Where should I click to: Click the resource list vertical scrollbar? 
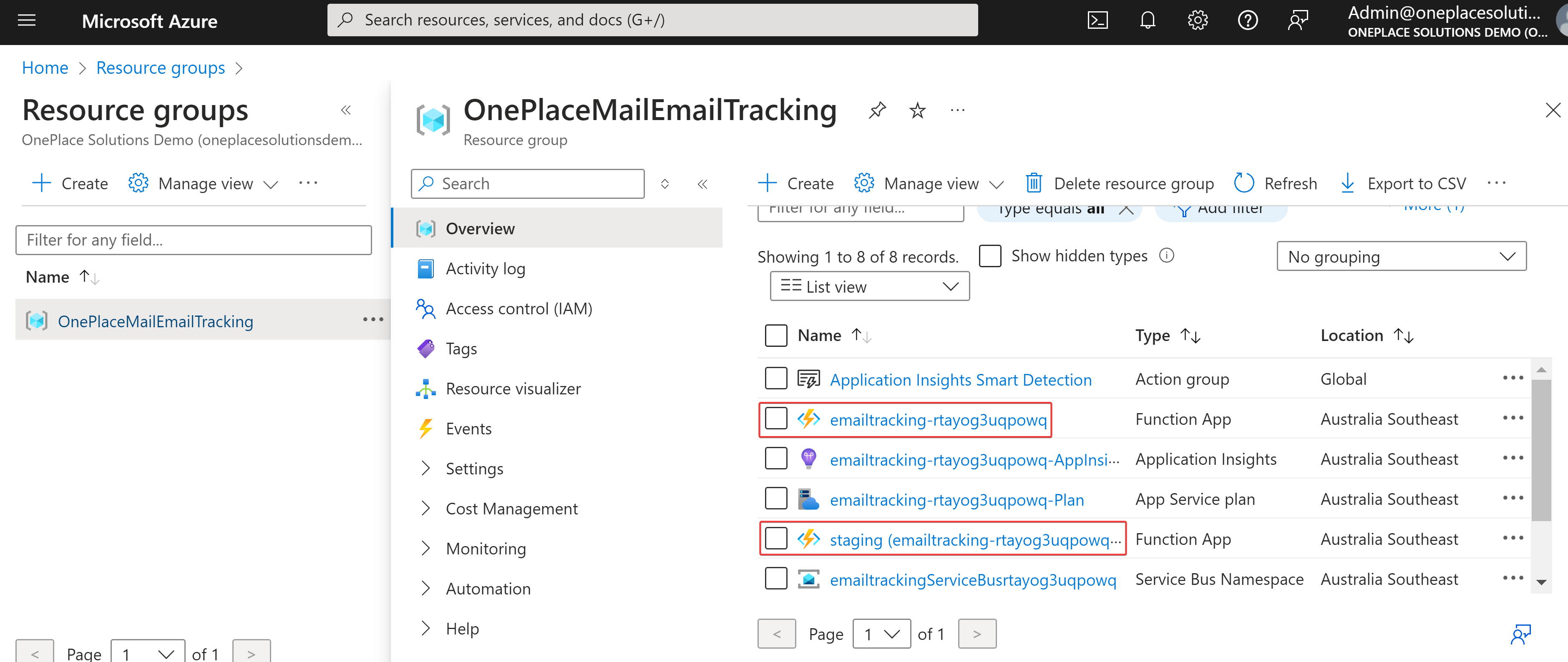pyautogui.click(x=1540, y=450)
